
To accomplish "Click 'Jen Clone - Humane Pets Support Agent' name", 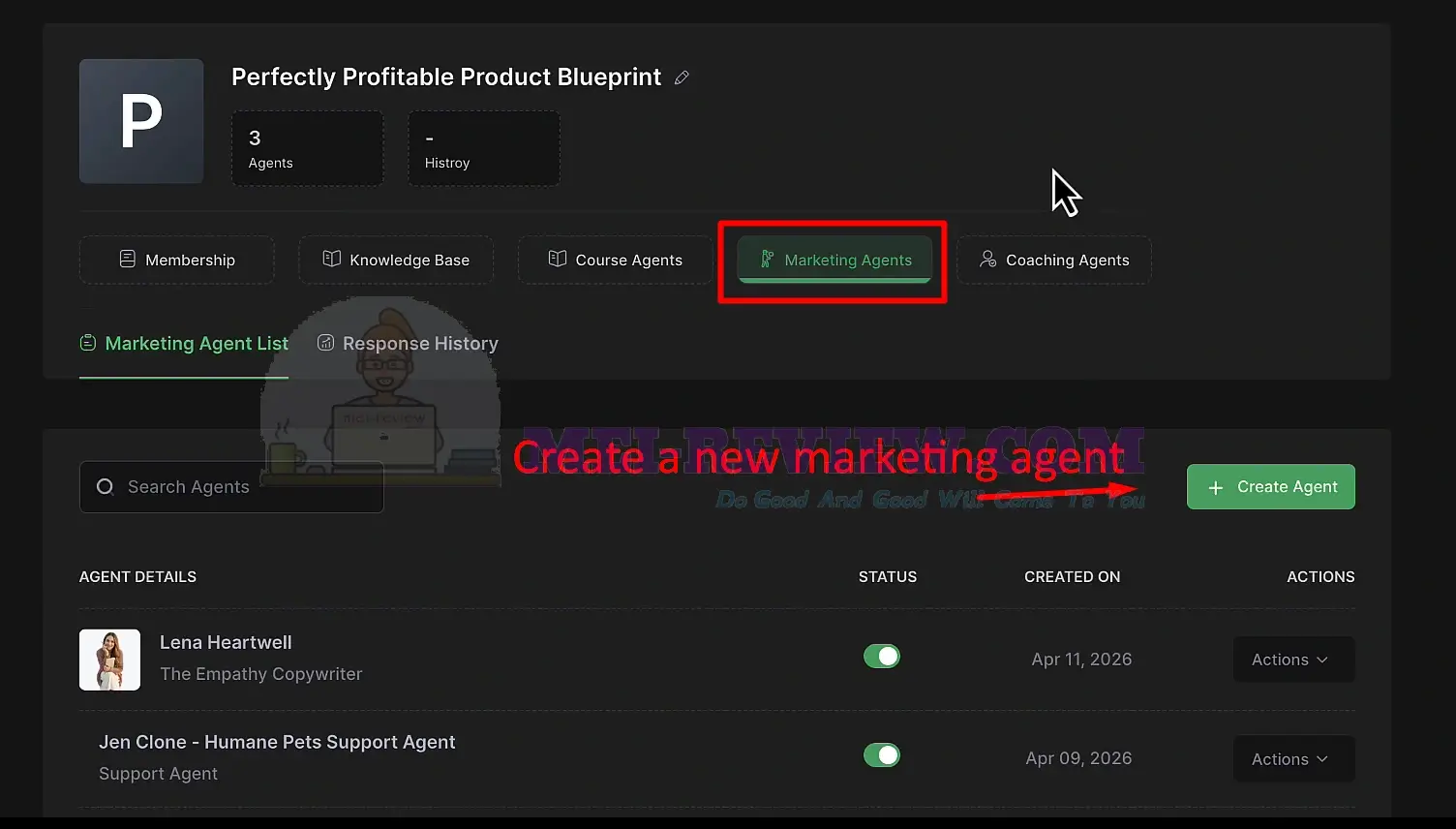I will [277, 742].
